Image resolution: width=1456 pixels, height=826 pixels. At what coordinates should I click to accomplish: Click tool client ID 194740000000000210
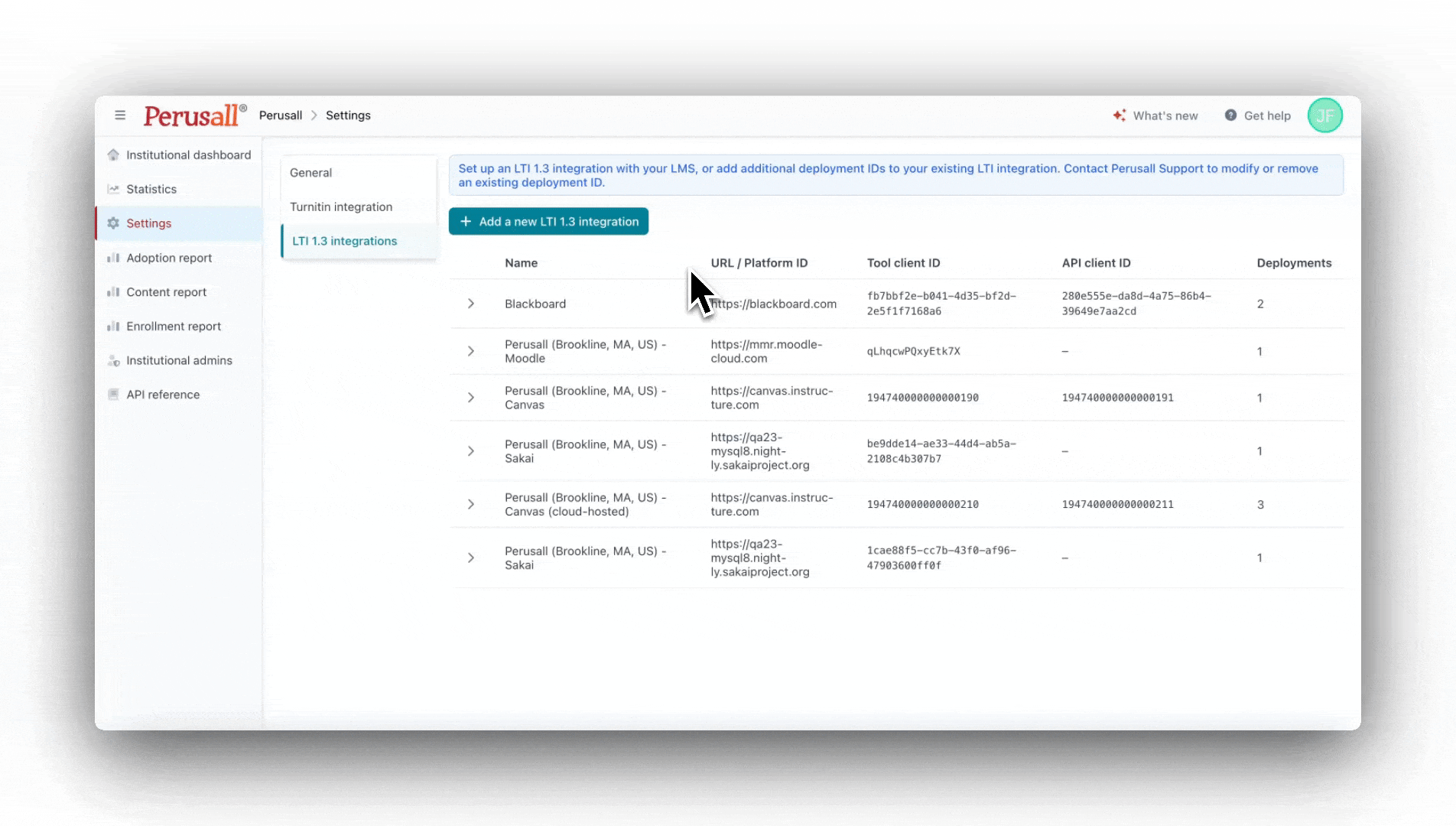922,505
